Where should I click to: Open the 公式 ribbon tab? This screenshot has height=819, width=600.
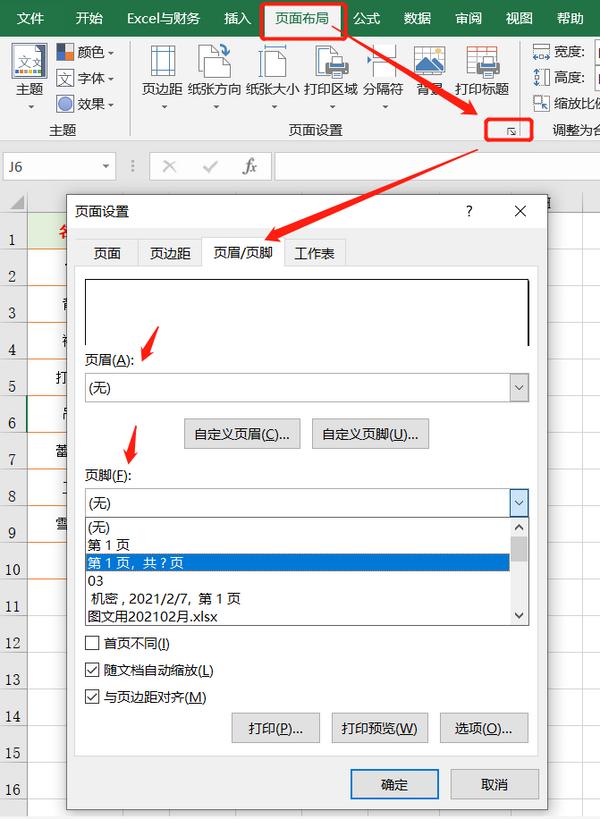click(366, 18)
